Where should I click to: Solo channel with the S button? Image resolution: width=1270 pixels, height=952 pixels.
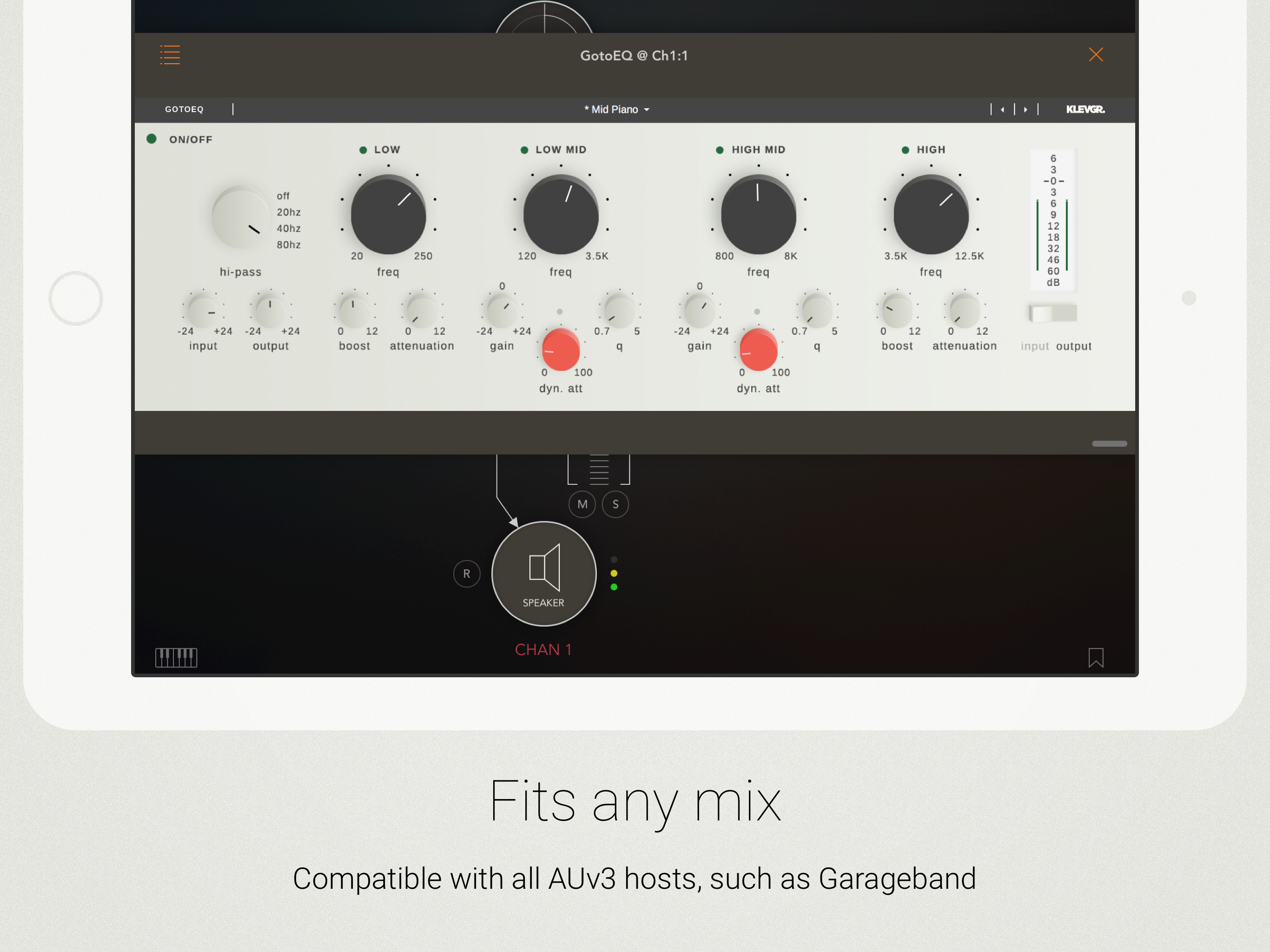tap(615, 504)
